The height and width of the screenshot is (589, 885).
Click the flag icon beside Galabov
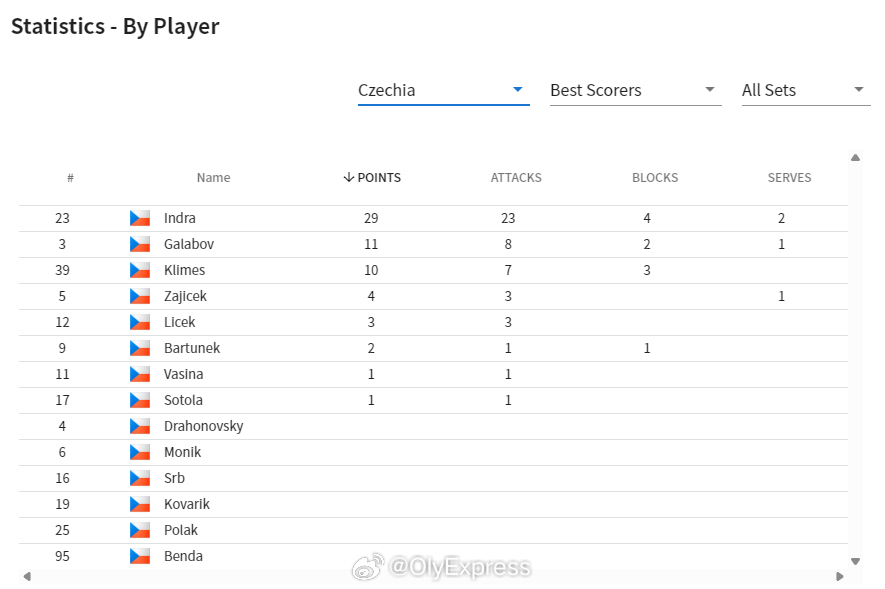(x=140, y=244)
